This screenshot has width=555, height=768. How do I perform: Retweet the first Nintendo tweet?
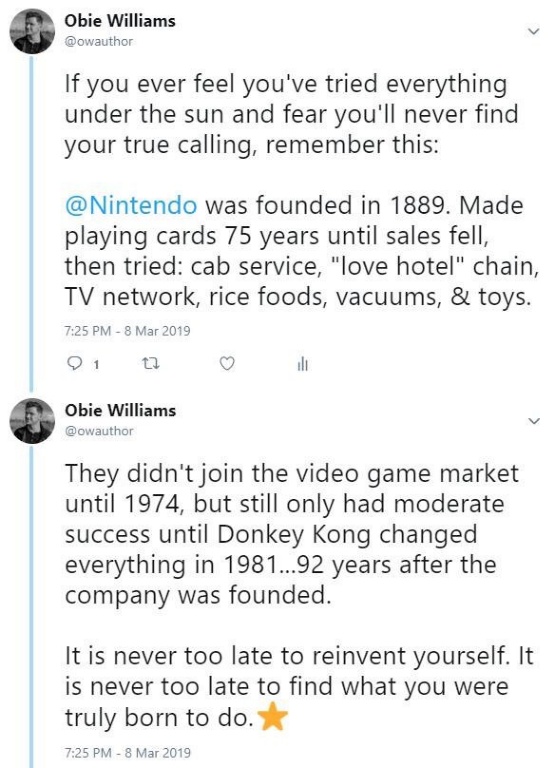[150, 364]
